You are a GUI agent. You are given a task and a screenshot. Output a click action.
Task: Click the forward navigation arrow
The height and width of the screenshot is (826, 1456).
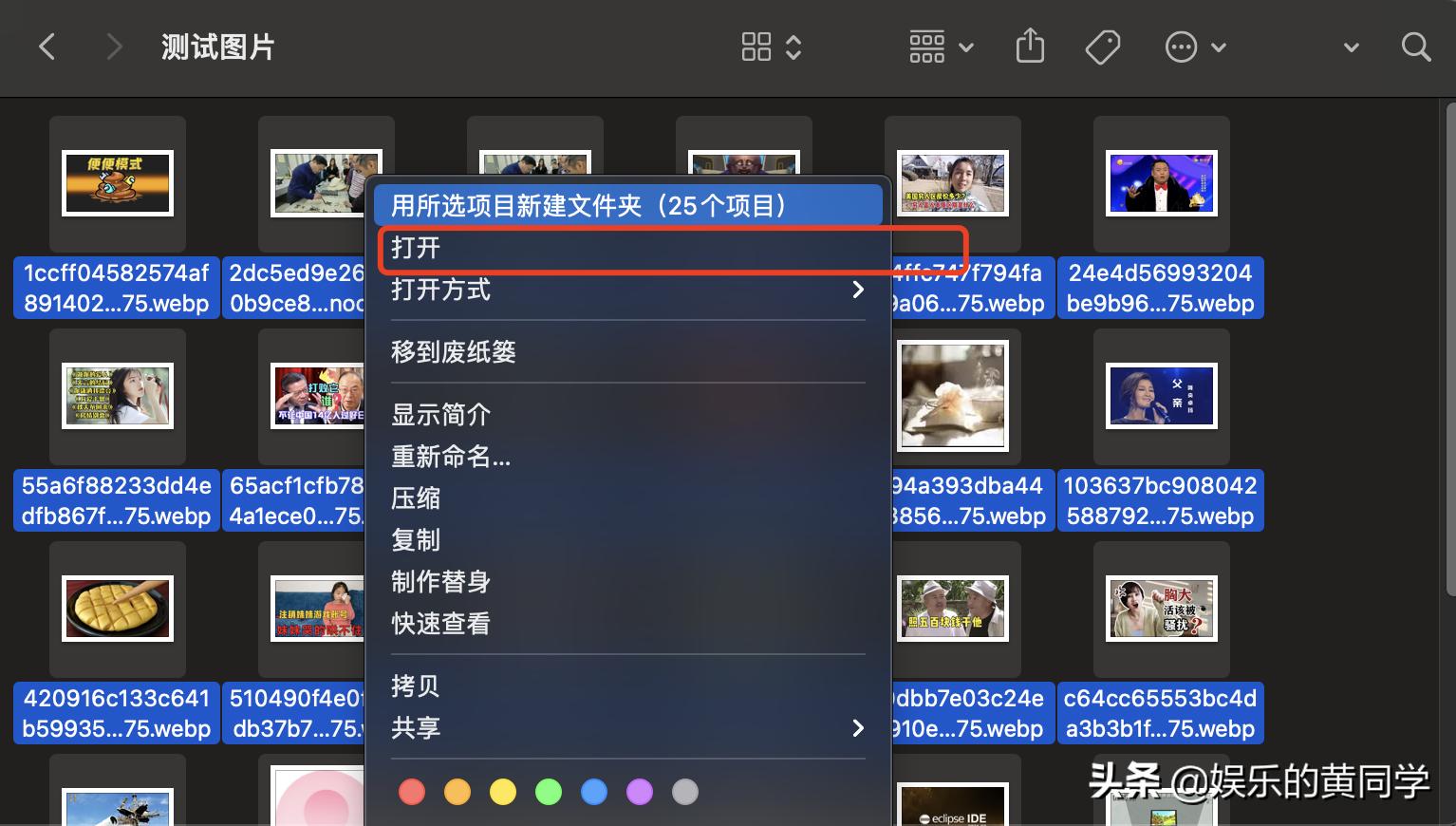point(113,46)
